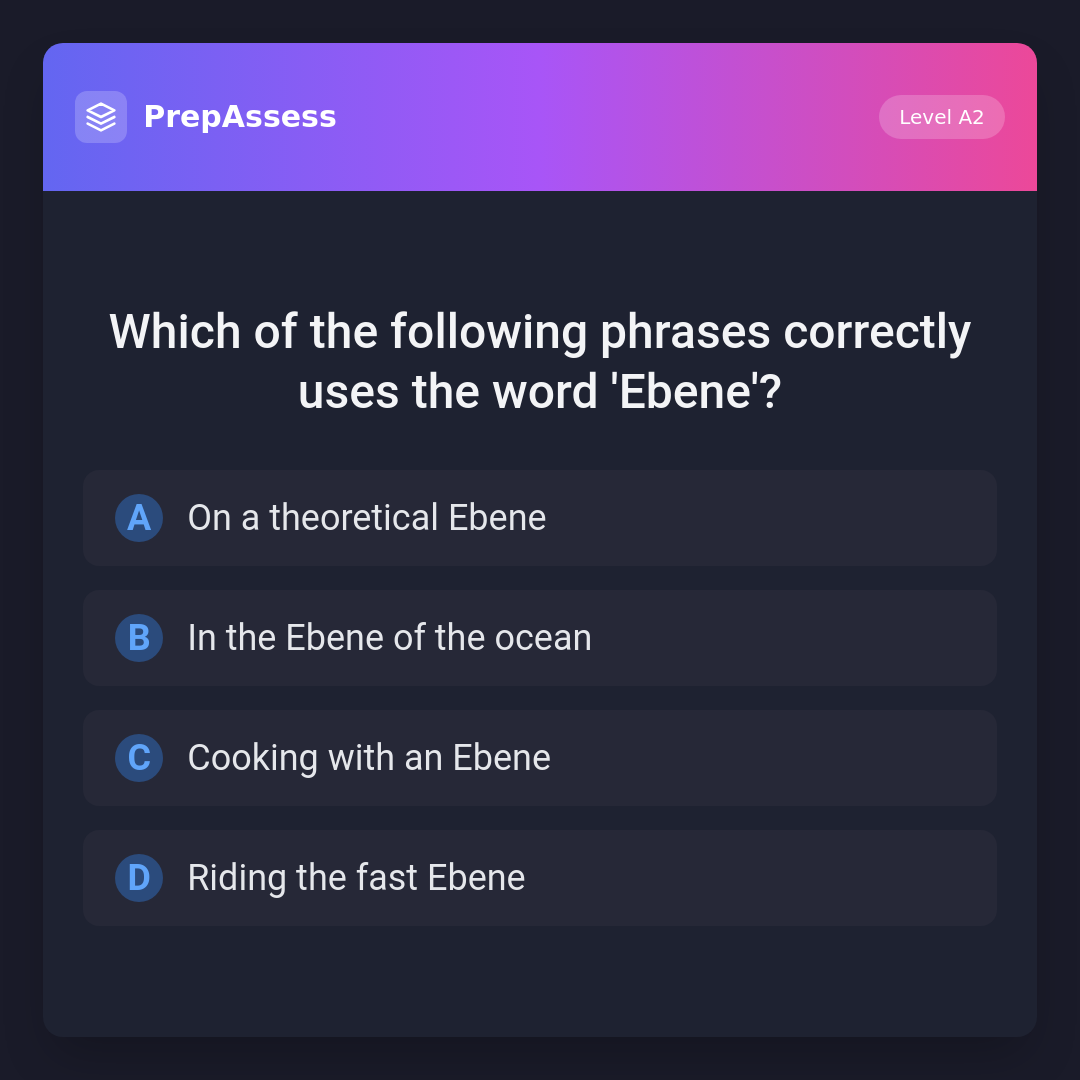Click the circular A letter badge
Viewport: 1080px width, 1080px height.
tap(139, 518)
